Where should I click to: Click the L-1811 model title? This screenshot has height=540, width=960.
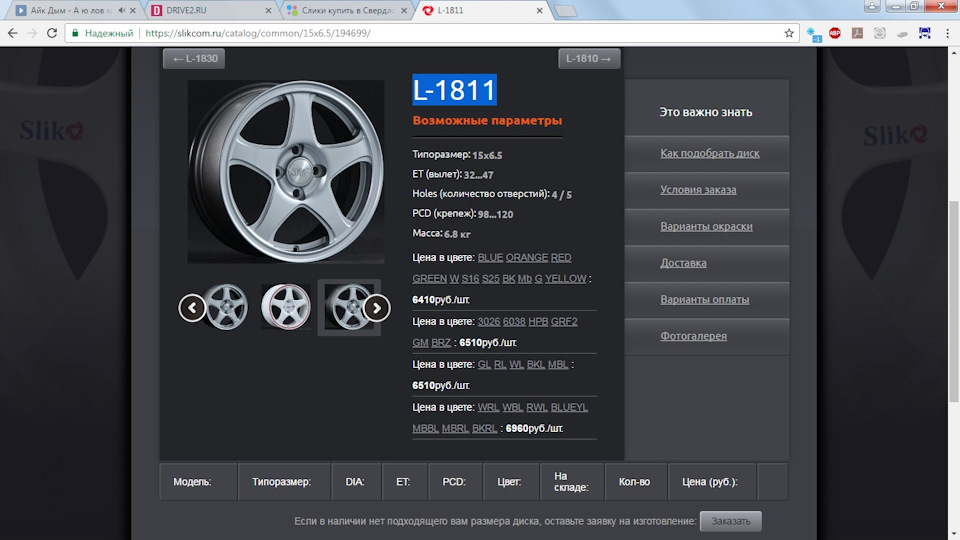[x=454, y=90]
